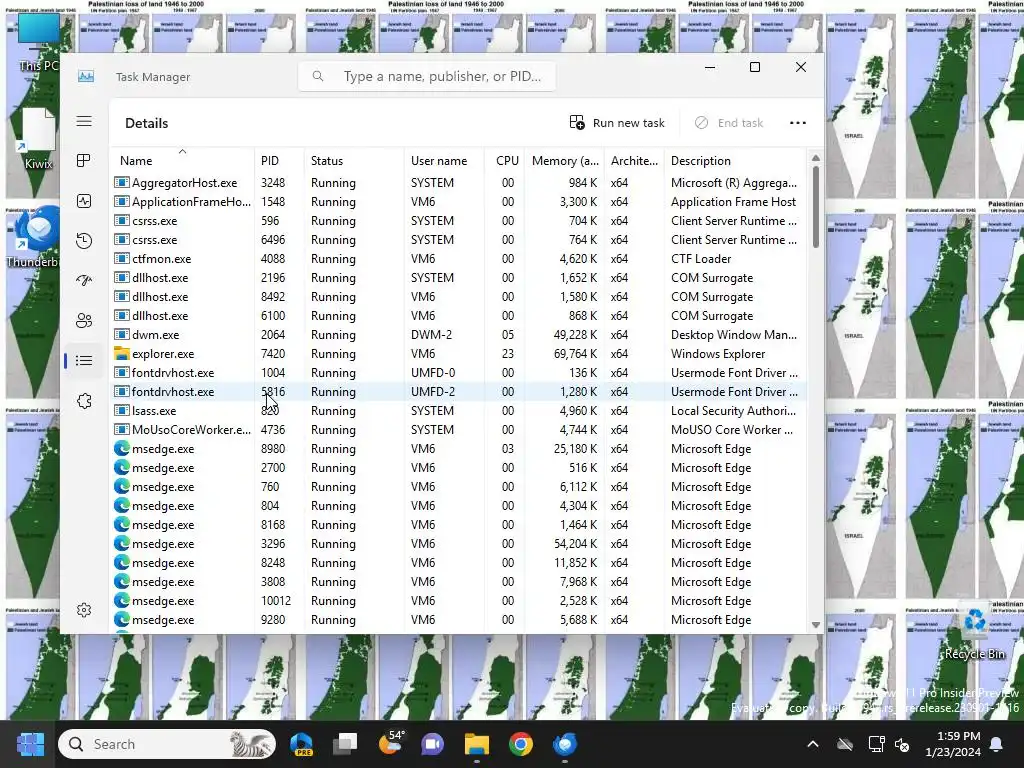Click the vertical scrollbar thumb in Details list
Viewport: 1024px width, 768px height.
point(816,206)
